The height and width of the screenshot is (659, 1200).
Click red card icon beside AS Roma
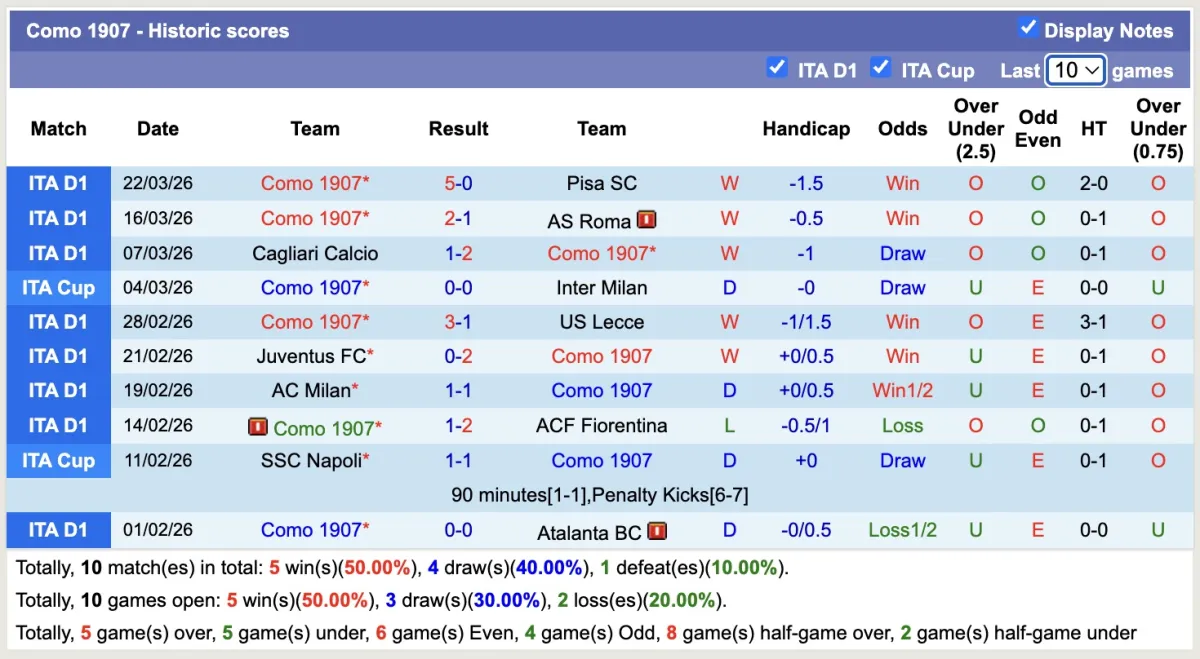[647, 220]
